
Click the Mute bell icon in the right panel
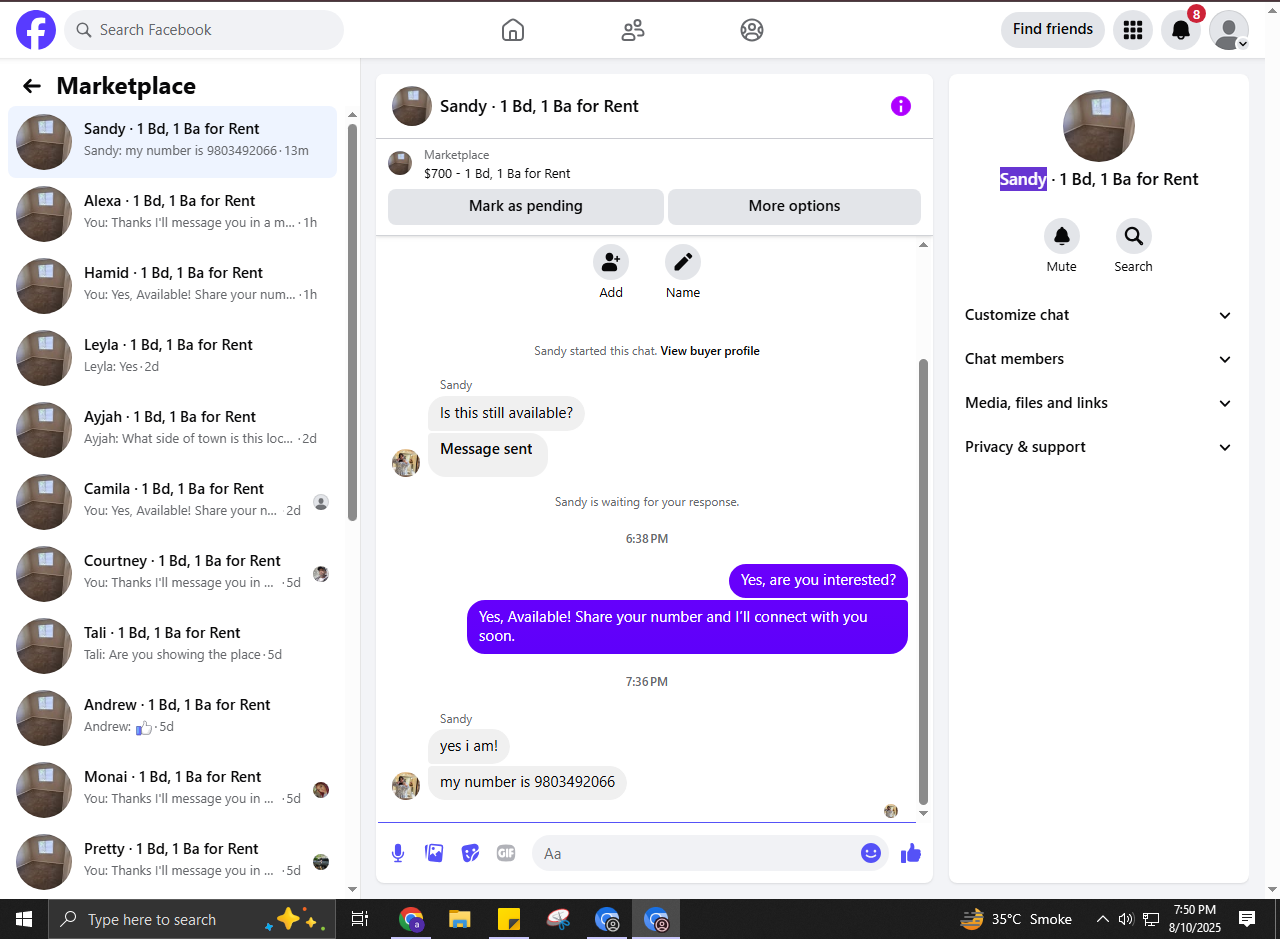point(1062,236)
